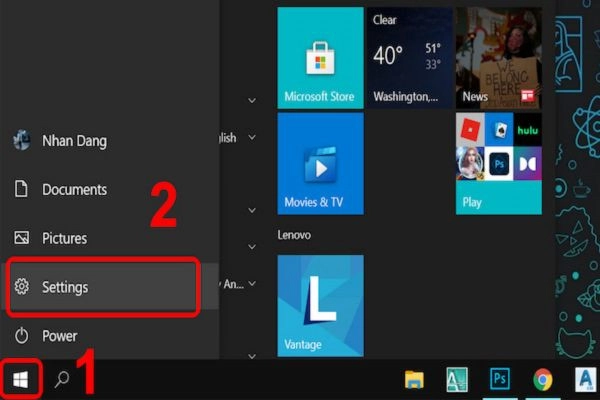Open the News live tile
The height and width of the screenshot is (400, 600).
[x=498, y=57]
